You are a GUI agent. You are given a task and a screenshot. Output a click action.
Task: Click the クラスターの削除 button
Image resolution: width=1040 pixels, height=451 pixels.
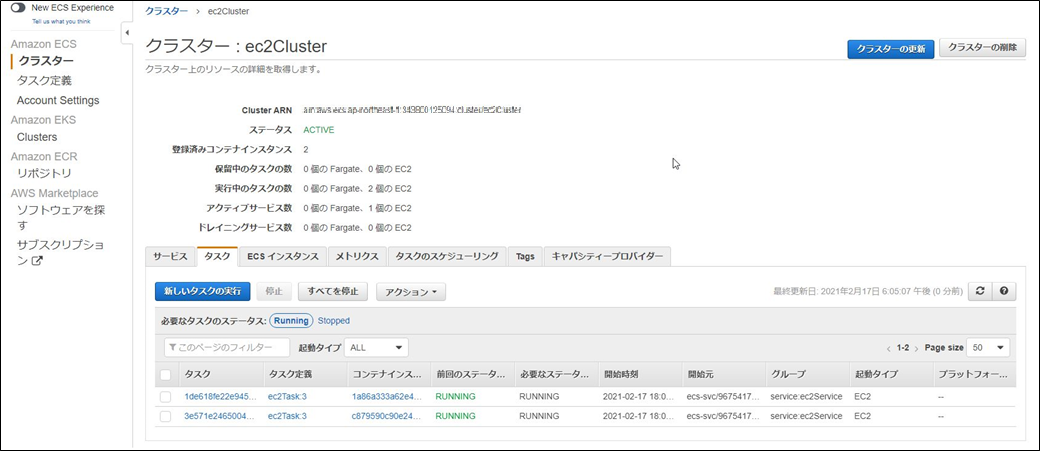click(x=983, y=48)
